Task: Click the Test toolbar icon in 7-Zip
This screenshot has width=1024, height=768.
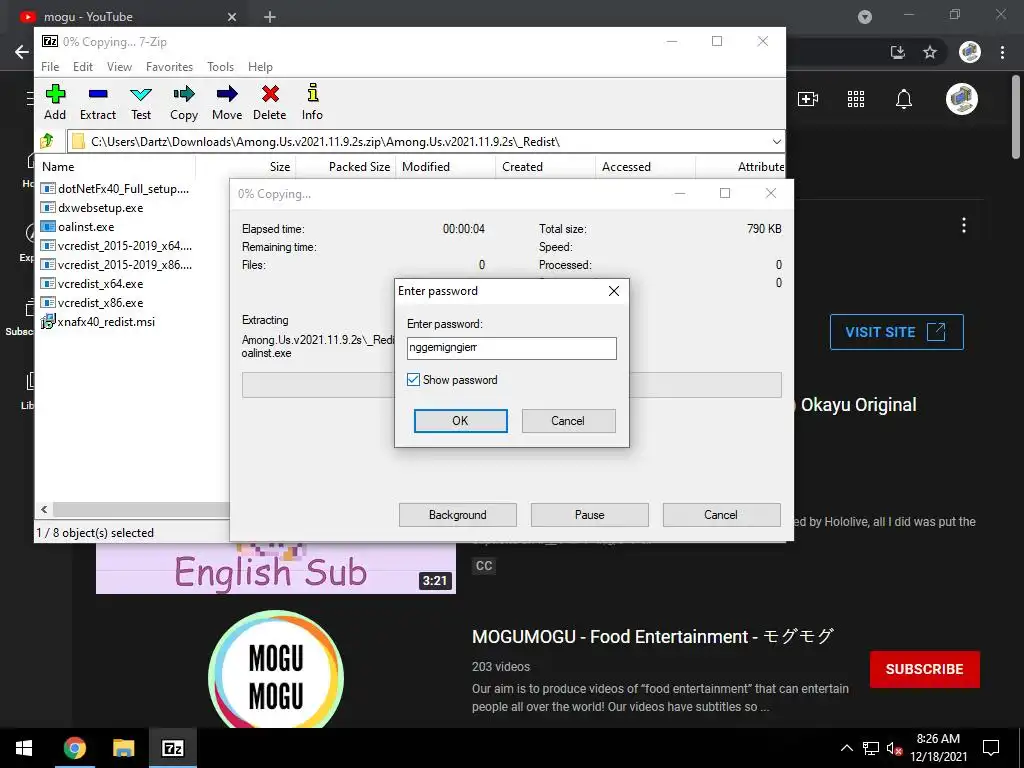Action: pos(141,102)
